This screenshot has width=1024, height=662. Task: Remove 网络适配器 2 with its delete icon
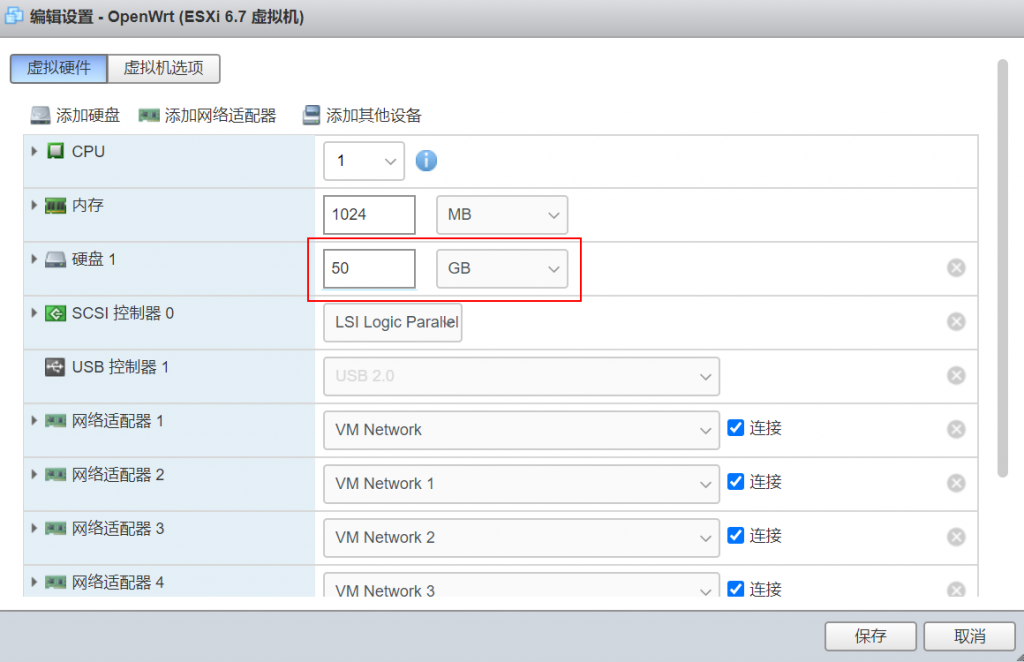tap(956, 482)
